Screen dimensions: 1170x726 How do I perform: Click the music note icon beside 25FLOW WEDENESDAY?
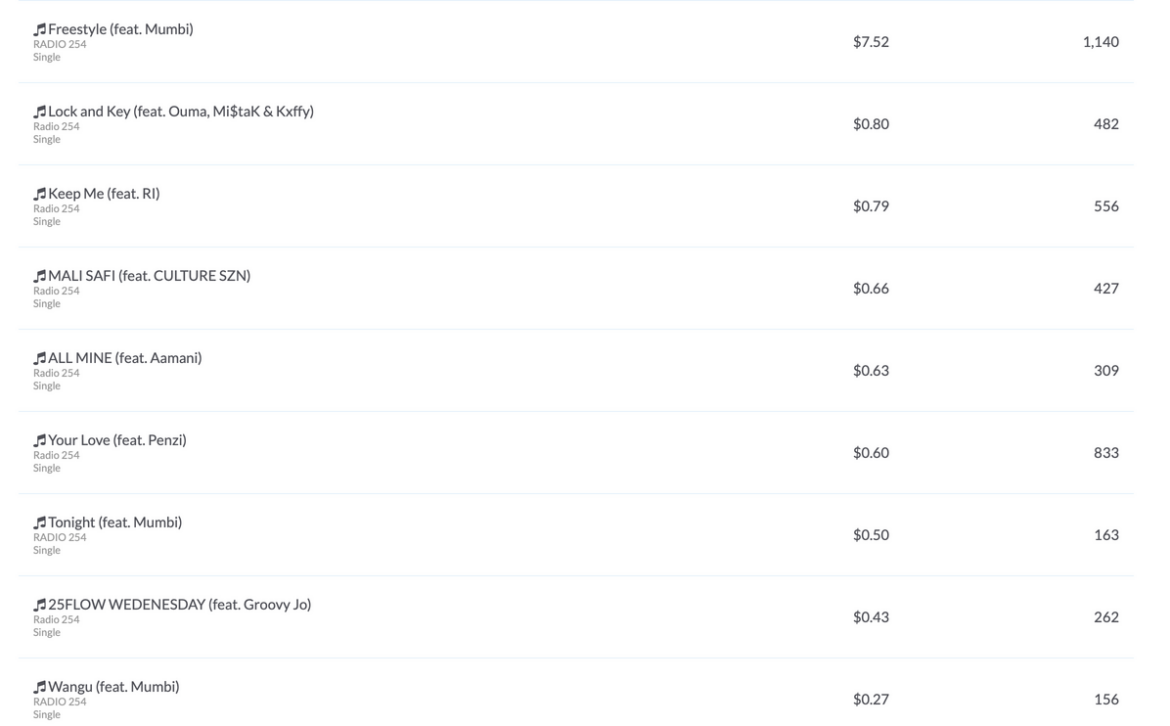40,604
